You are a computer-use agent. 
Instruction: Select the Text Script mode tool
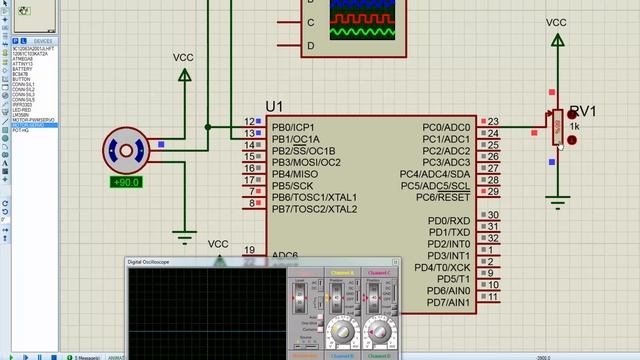pos(5,36)
